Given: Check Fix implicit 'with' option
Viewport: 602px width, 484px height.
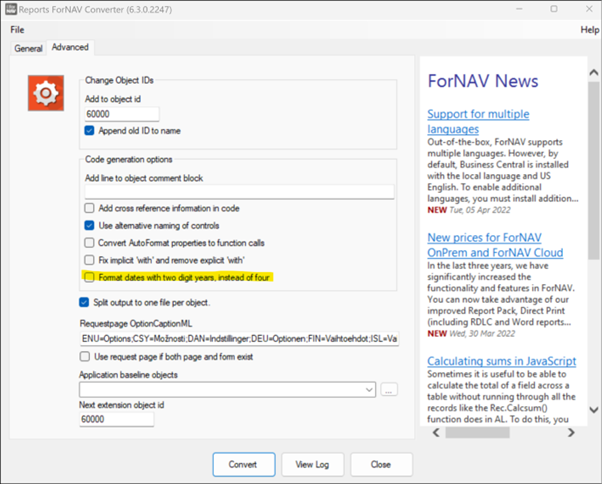Looking at the screenshot, I should coord(89,260).
